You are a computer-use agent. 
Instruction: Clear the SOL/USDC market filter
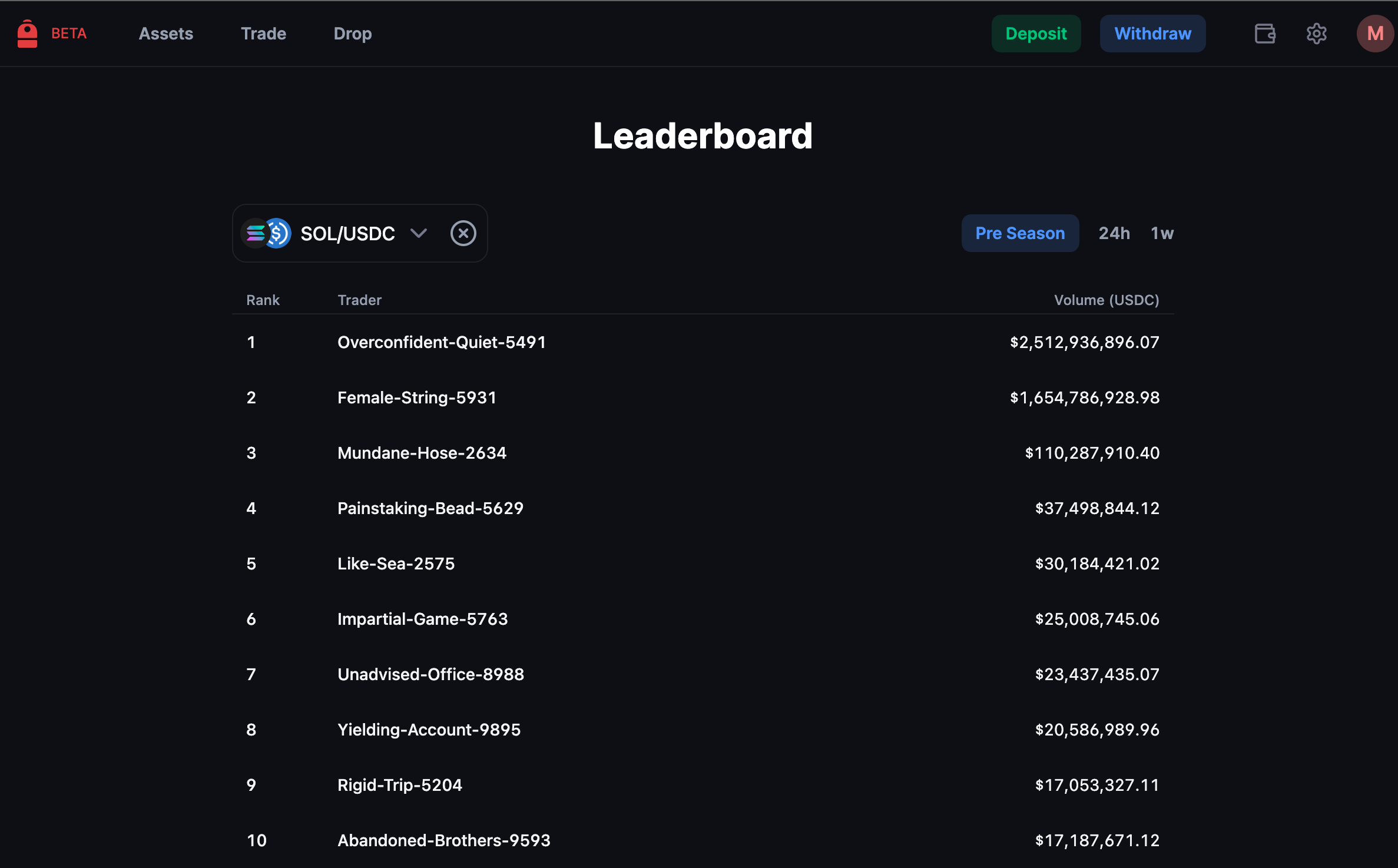(x=463, y=233)
